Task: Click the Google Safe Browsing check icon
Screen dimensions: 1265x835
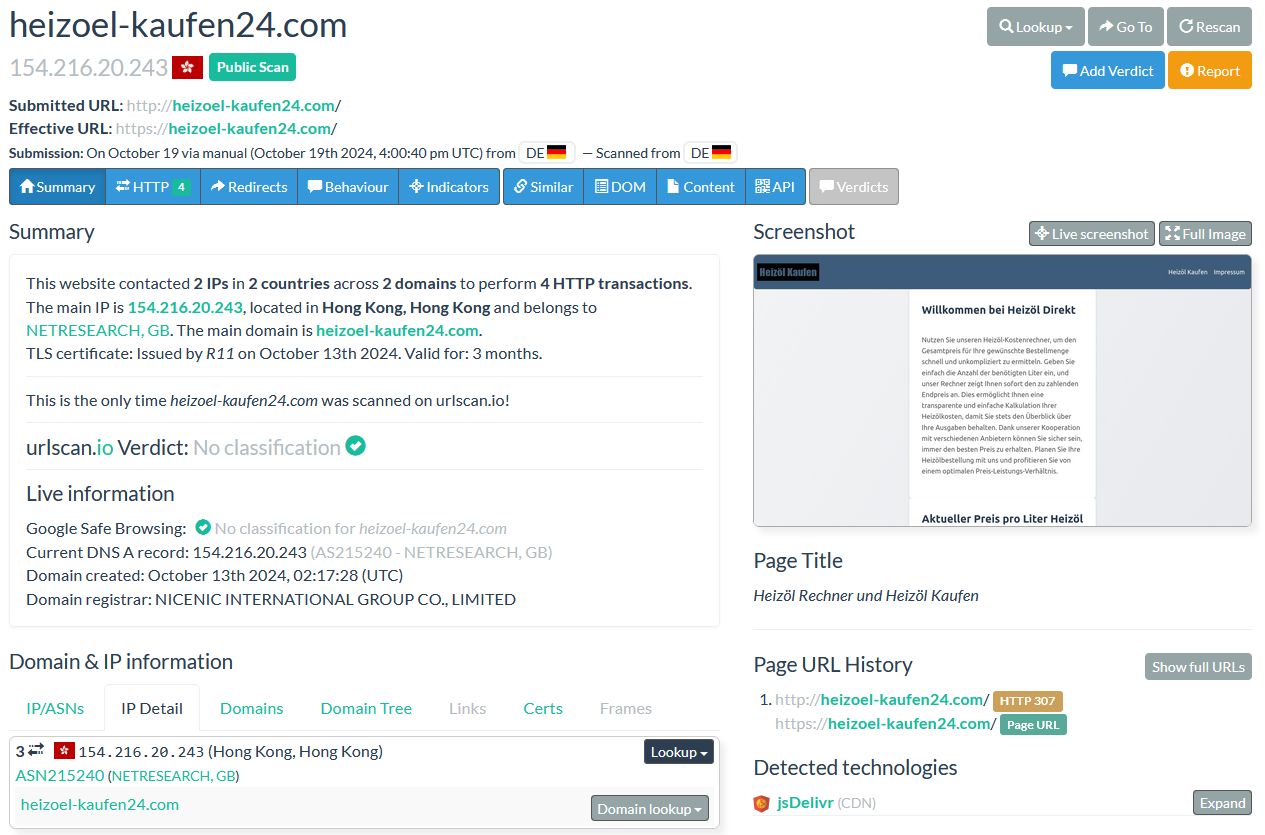Action: [203, 527]
